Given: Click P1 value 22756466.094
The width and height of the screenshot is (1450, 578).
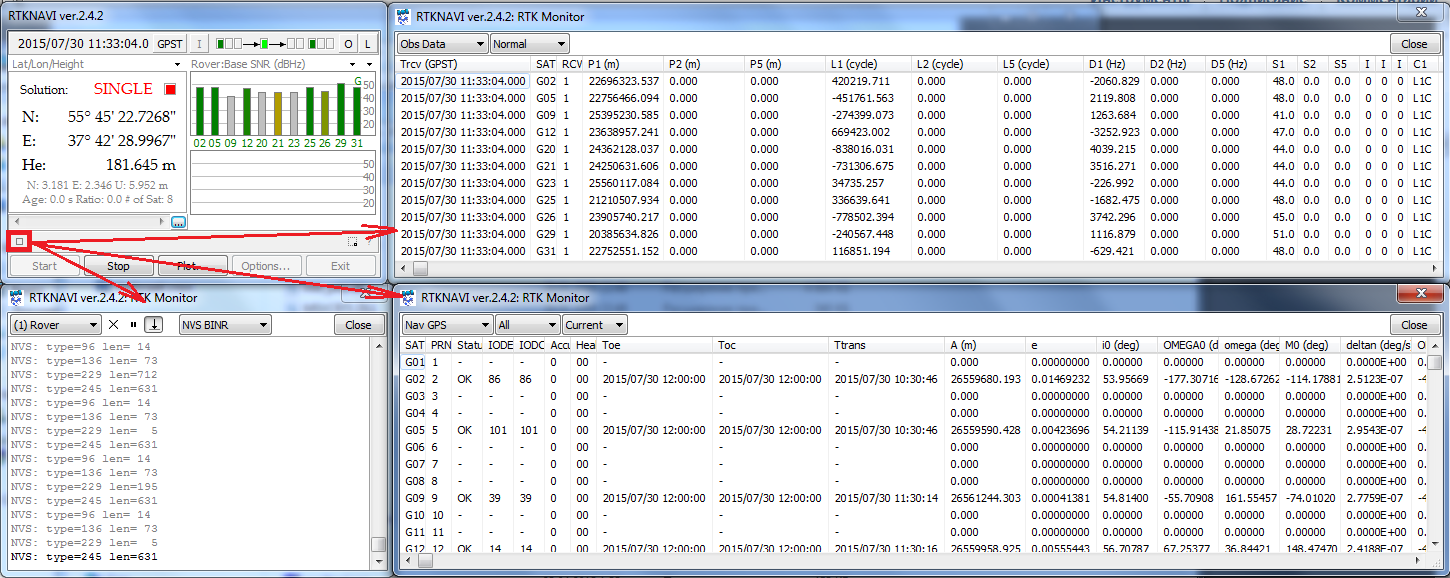Looking at the screenshot, I should [x=624, y=98].
